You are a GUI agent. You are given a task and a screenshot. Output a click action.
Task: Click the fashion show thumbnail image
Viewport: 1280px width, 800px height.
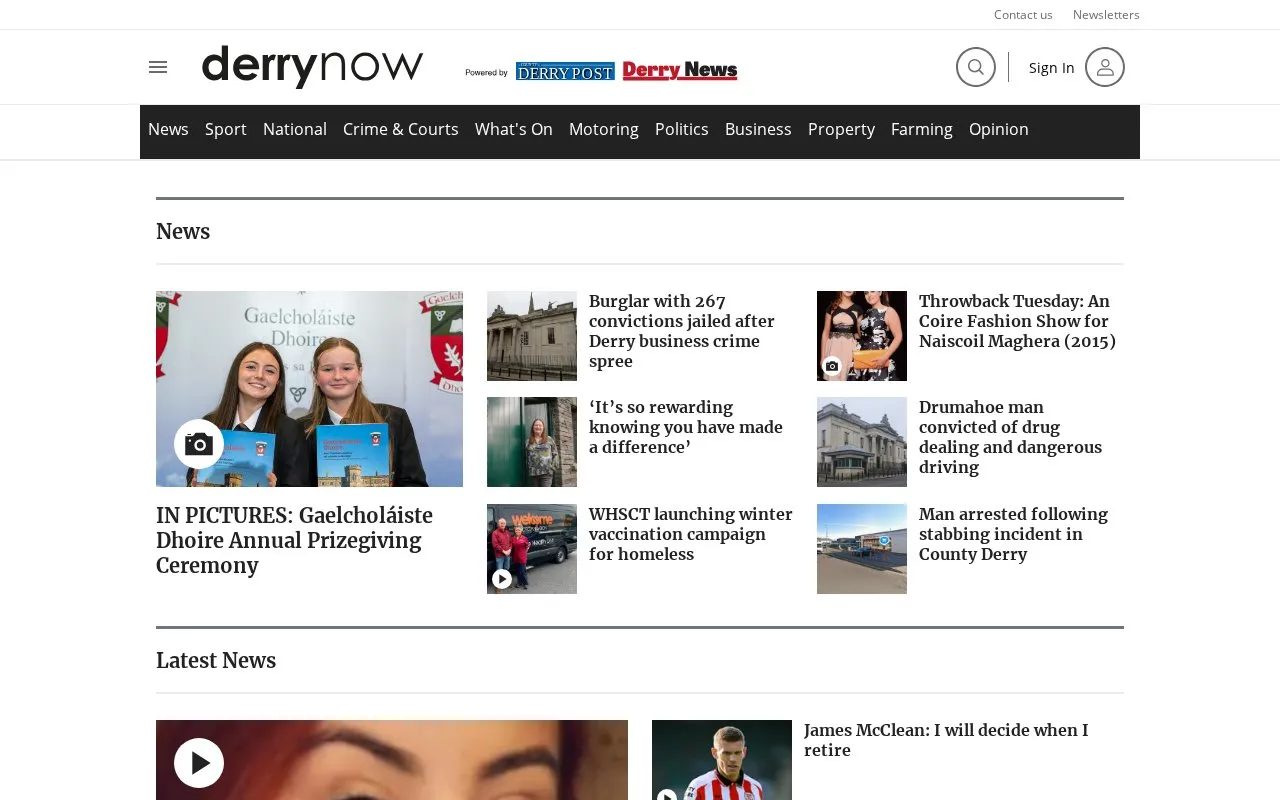click(862, 336)
